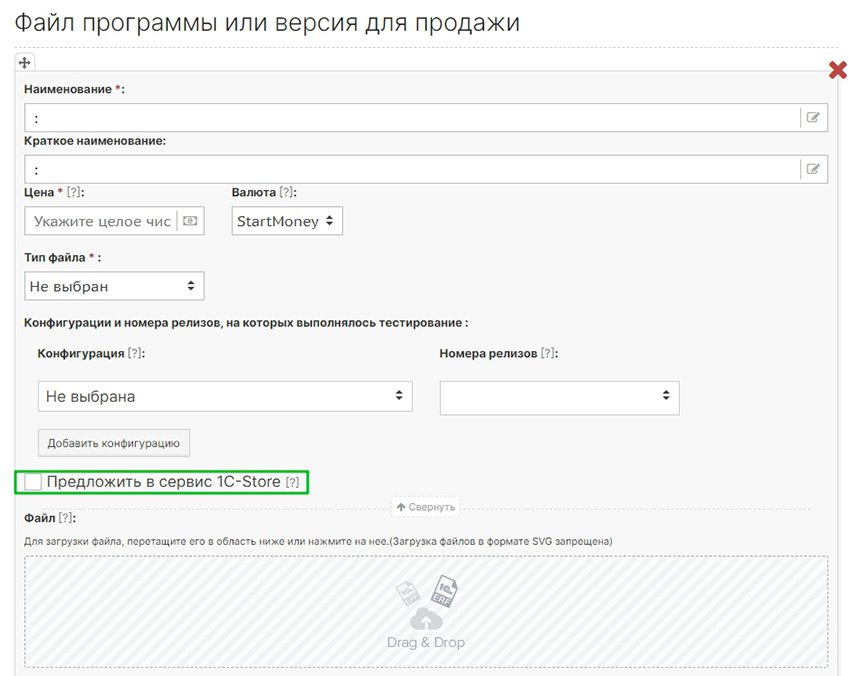Open help hint next to Номера релизов
This screenshot has width=850, height=676.
(548, 353)
